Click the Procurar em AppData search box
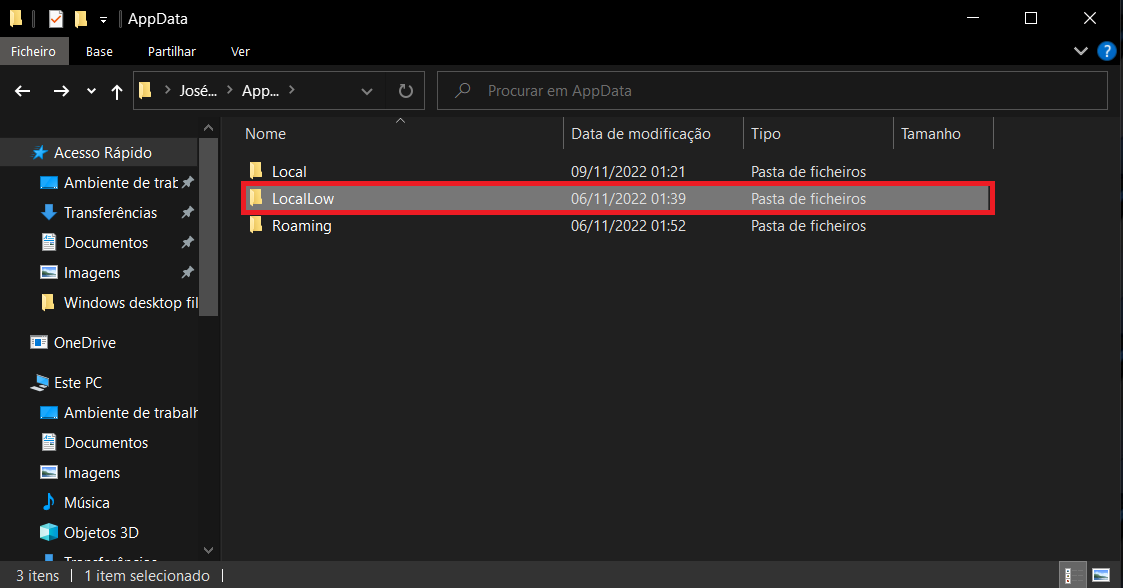The width and height of the screenshot is (1123, 588). click(780, 91)
